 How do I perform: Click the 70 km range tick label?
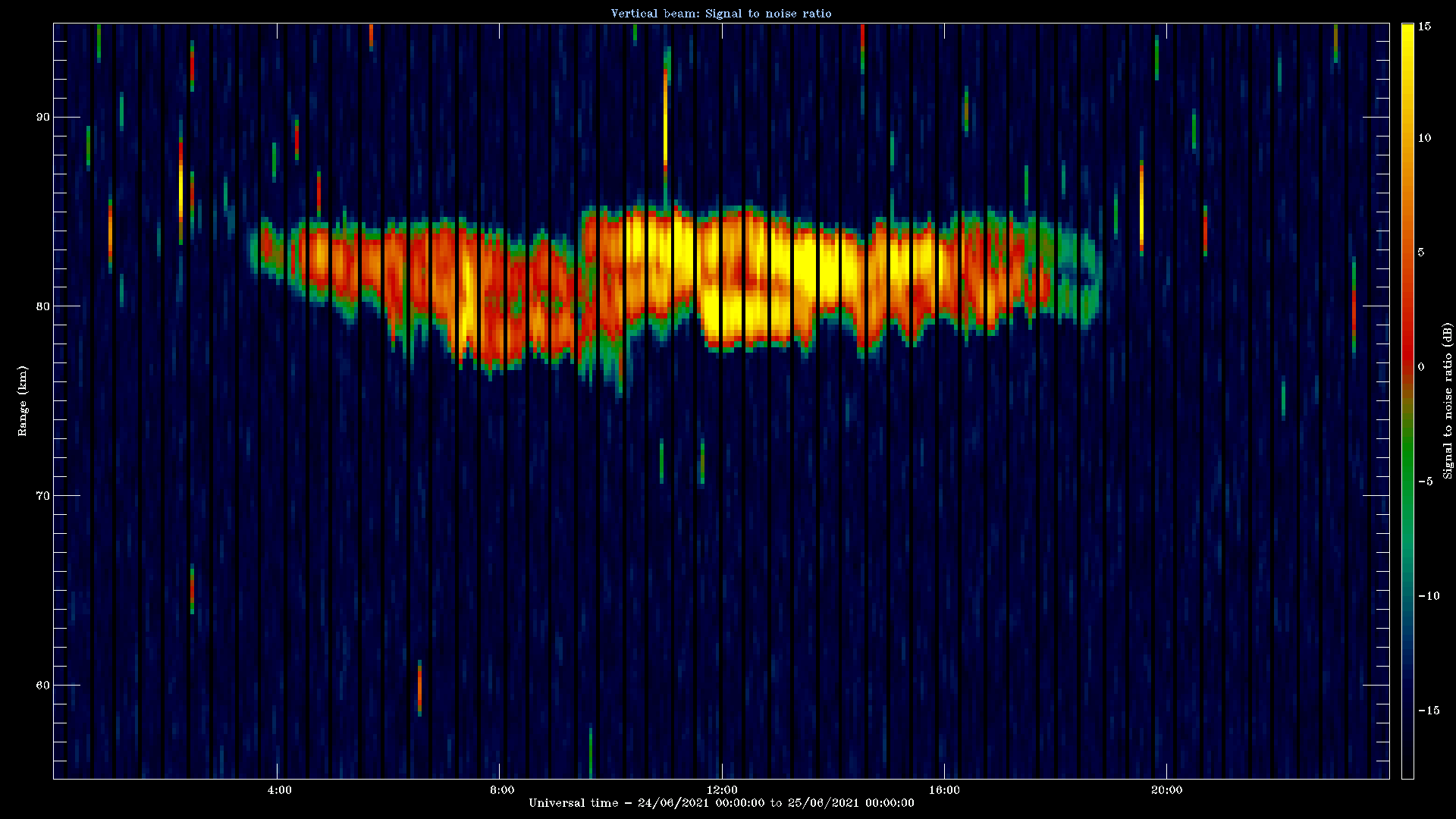[42, 496]
